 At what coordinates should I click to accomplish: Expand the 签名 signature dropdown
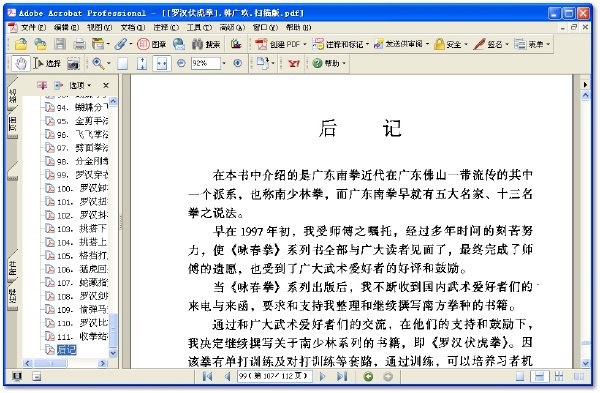click(x=507, y=44)
